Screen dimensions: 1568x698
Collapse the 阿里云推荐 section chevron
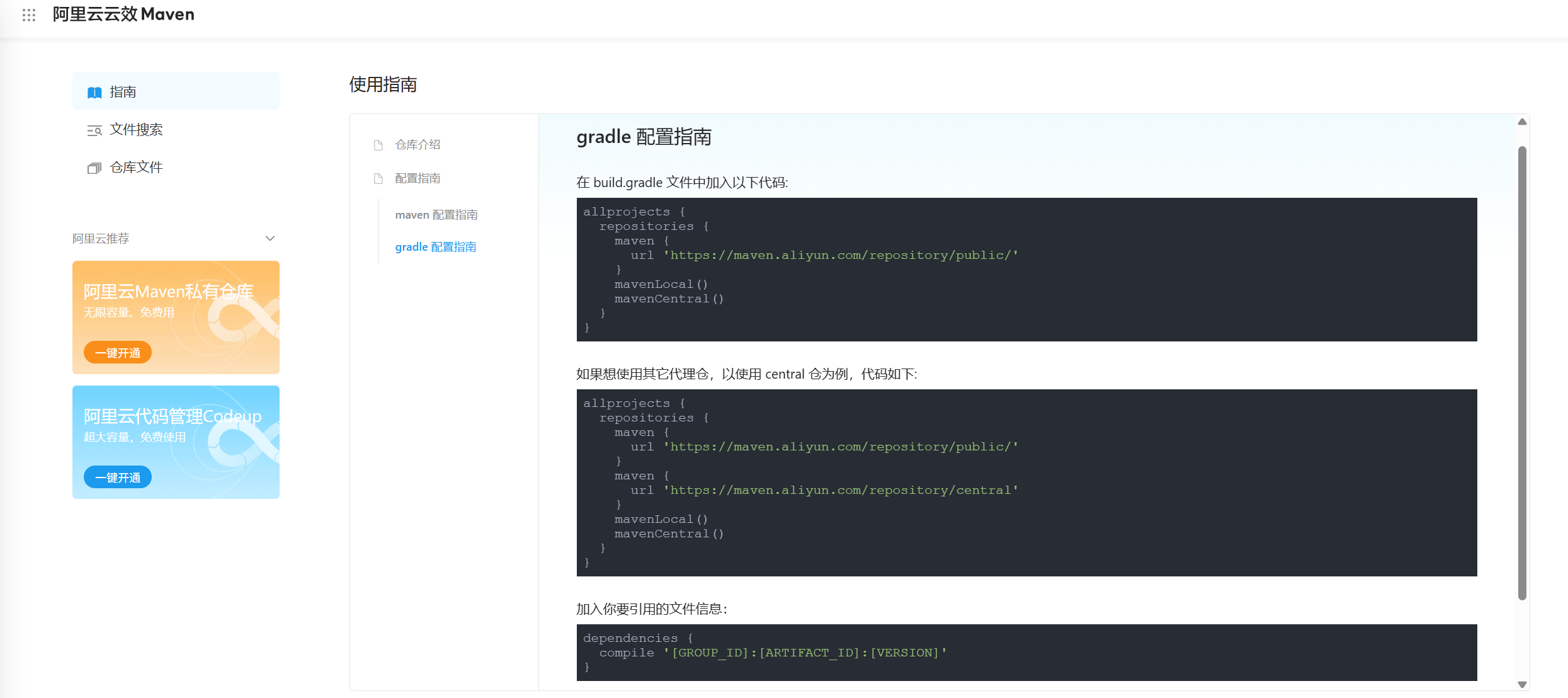(x=270, y=238)
